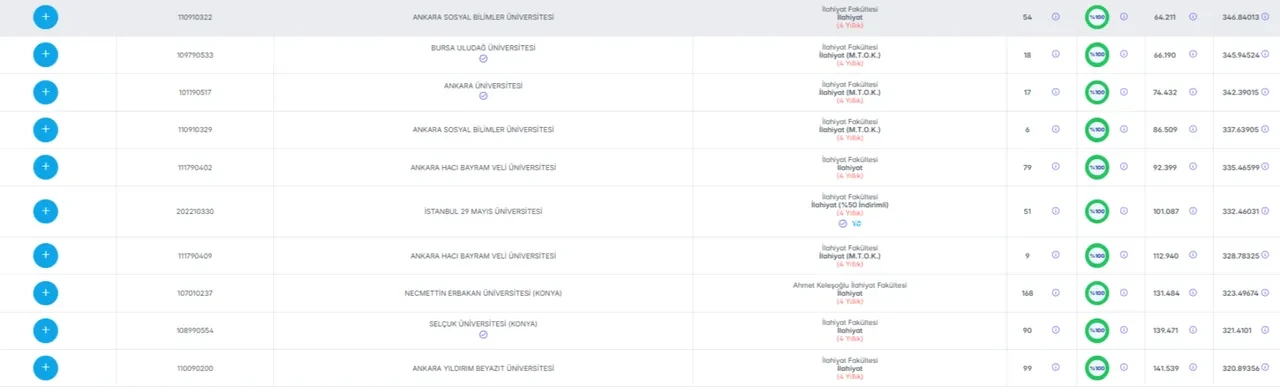Open NECMETTİN ERBAKAN ÜNİVERSİTESİ (KONYA) name

(x=483, y=293)
